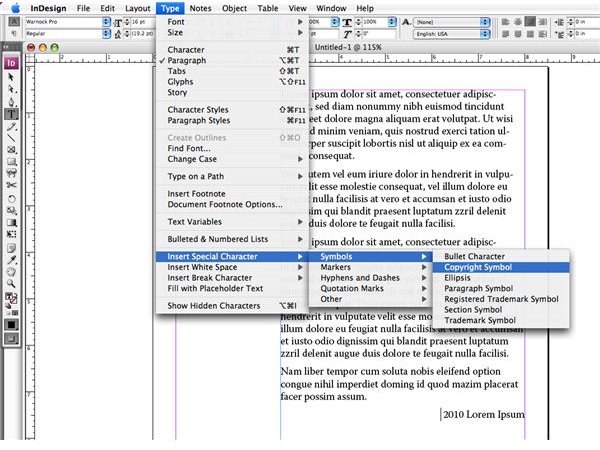
Task: Expand the Change Case submenu
Action: 232,159
